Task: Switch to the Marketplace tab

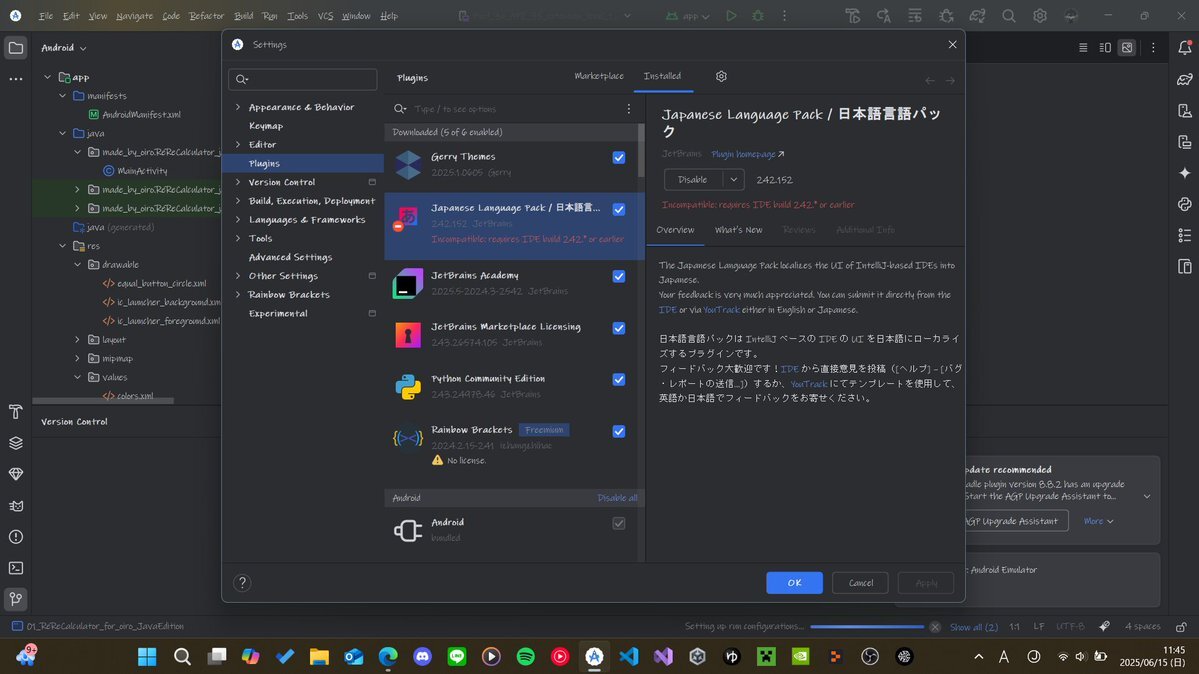Action: [599, 77]
